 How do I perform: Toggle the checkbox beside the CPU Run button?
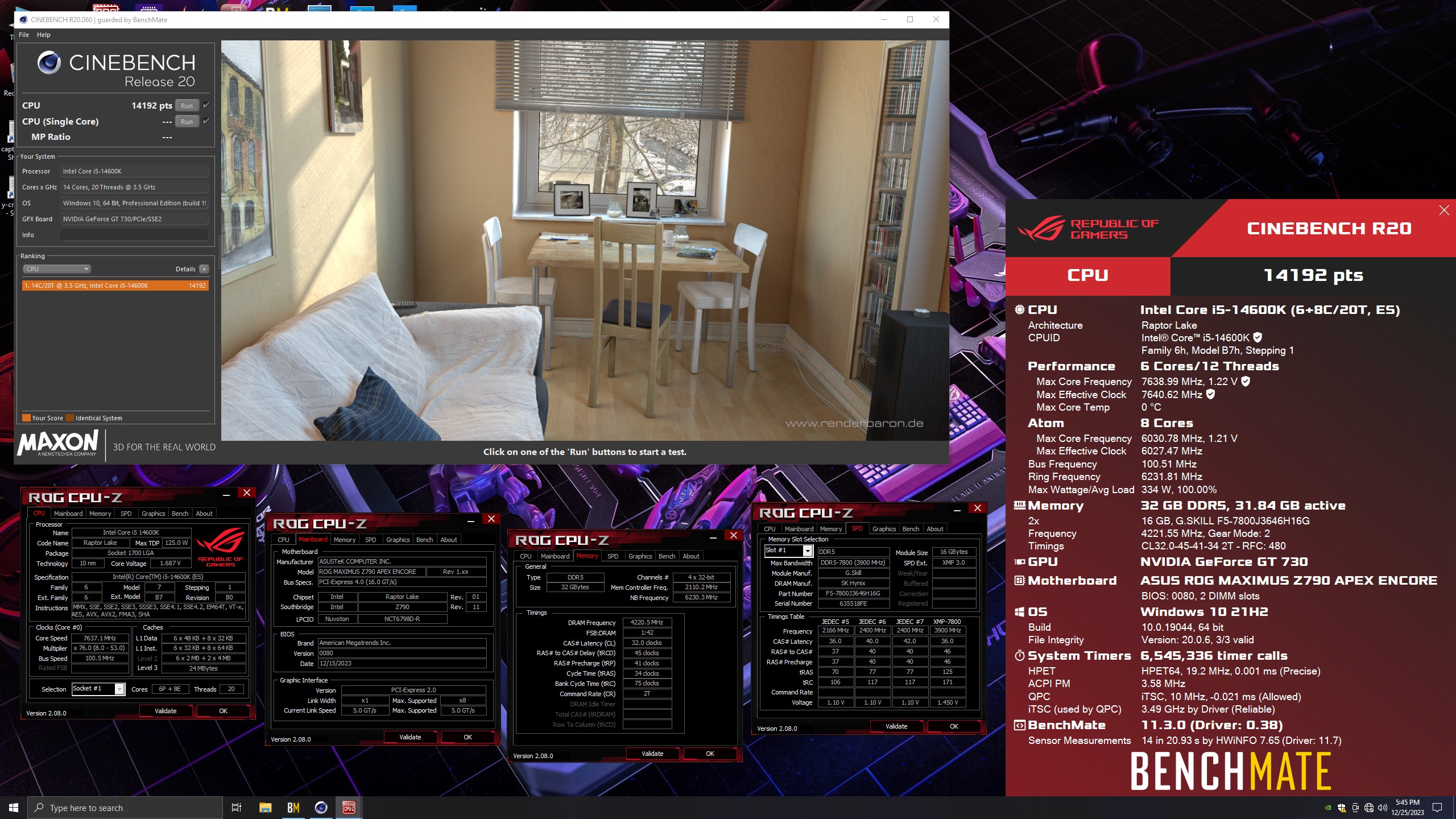206,105
